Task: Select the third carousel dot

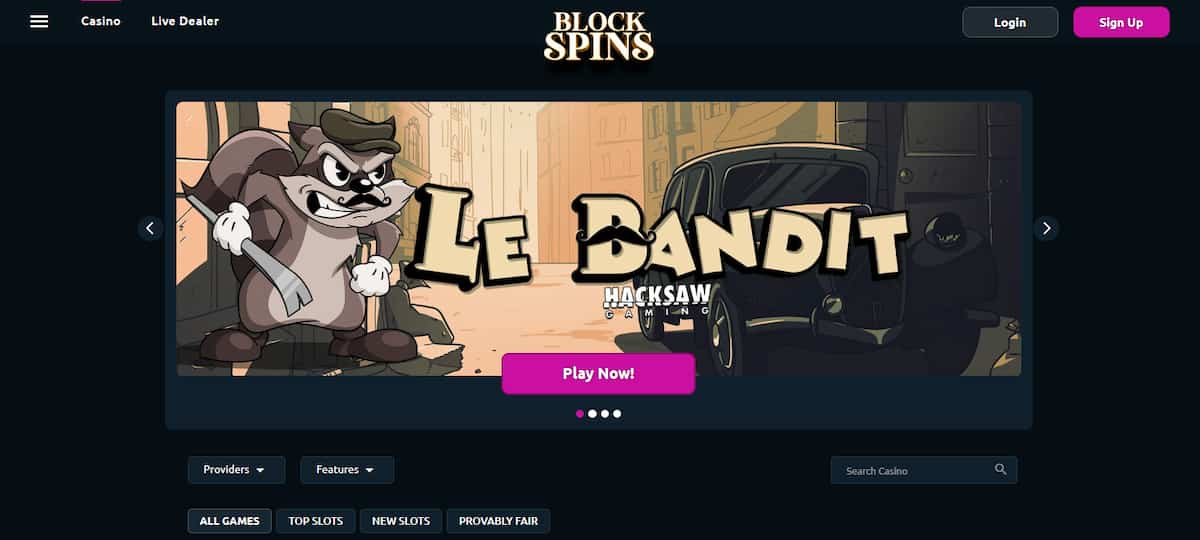Action: click(604, 413)
